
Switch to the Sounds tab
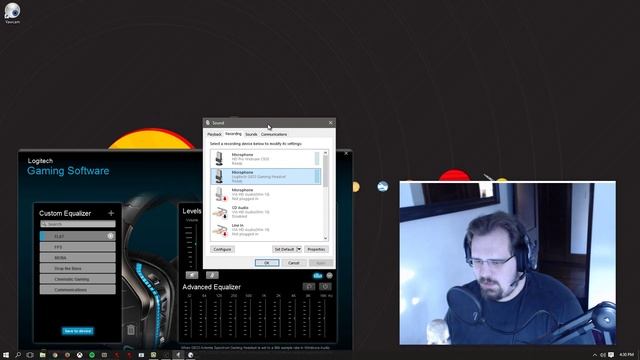click(251, 134)
